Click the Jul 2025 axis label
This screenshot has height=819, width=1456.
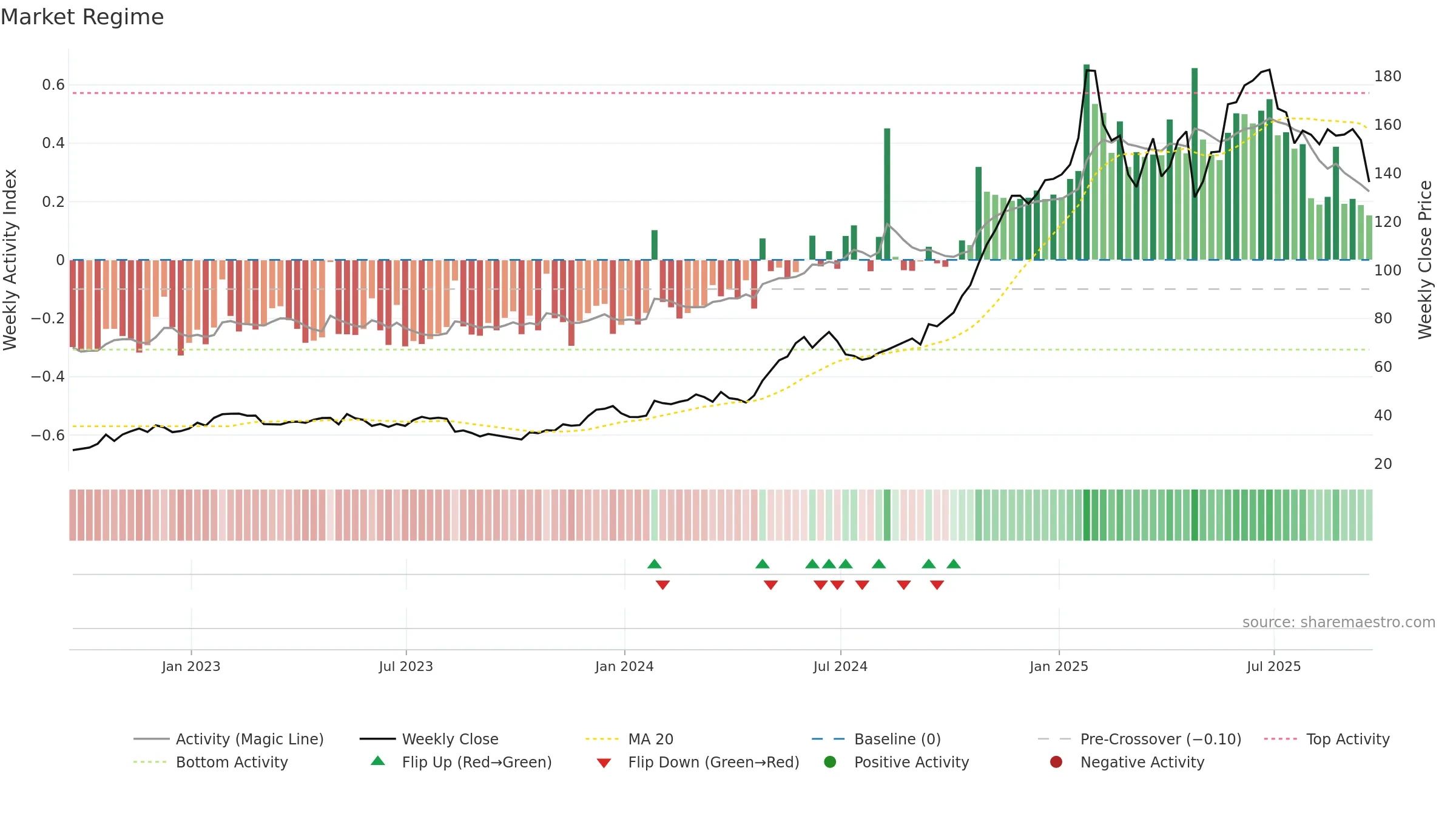1274,667
